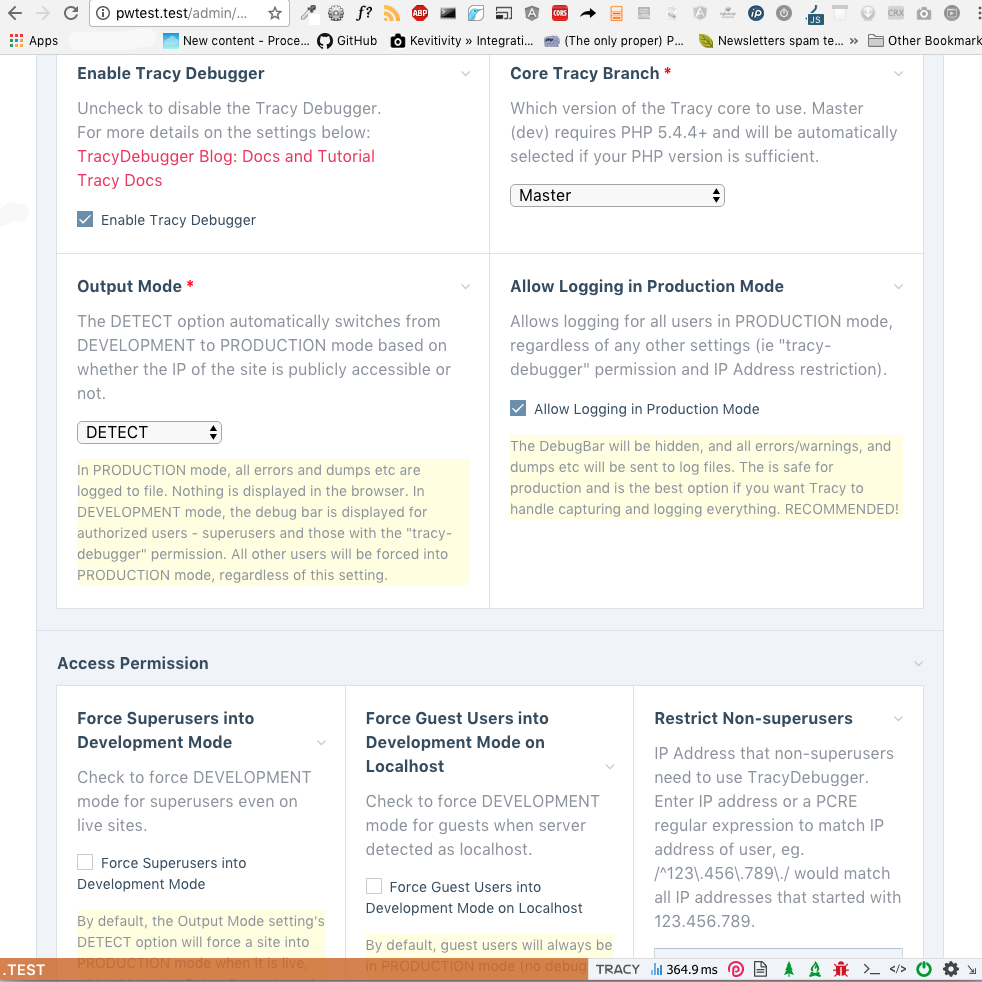The height and width of the screenshot is (982, 982).
Task: Open the Output Mode DETECT dropdown
Action: click(x=149, y=432)
